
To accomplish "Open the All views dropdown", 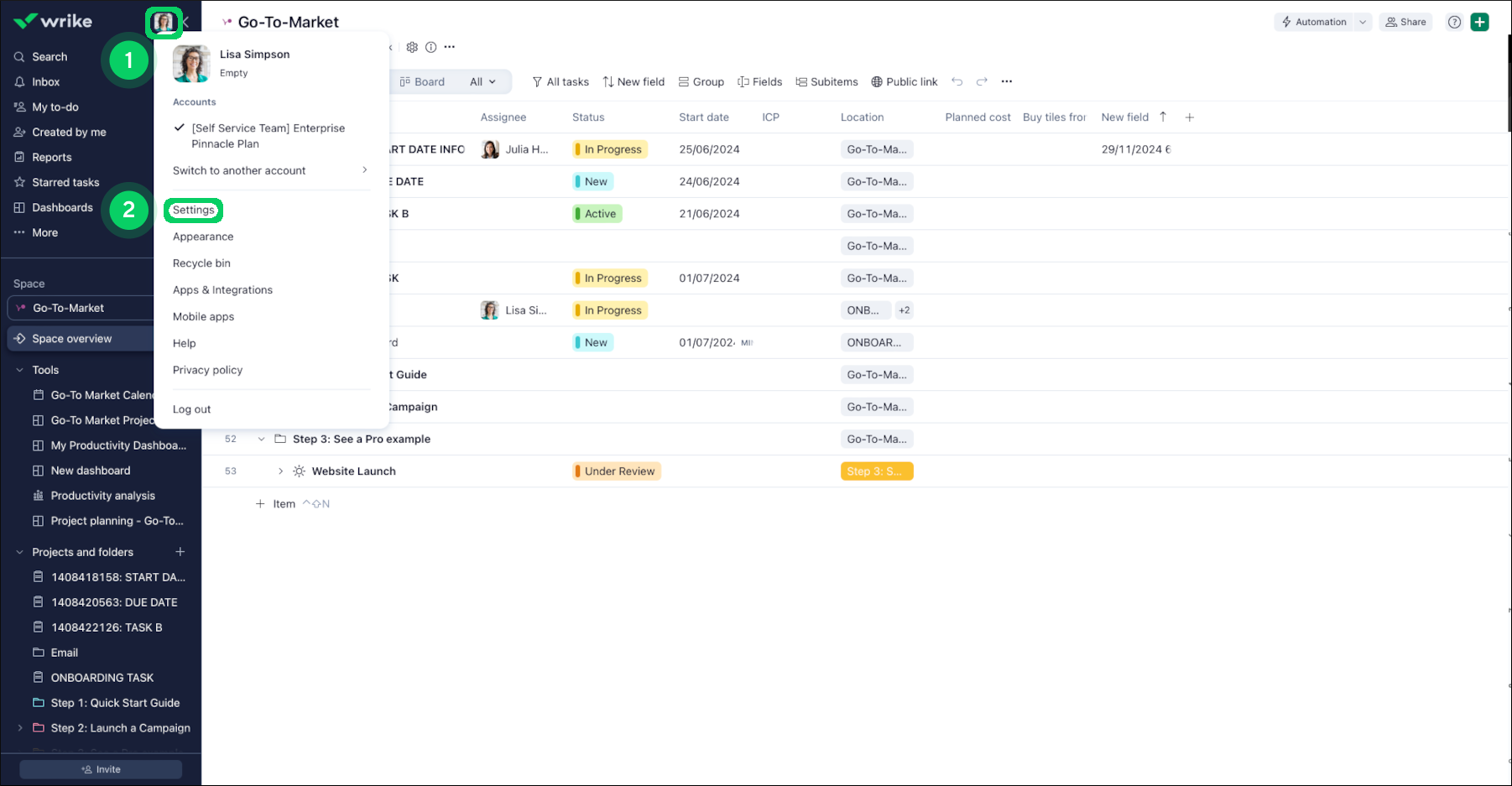I will [483, 82].
